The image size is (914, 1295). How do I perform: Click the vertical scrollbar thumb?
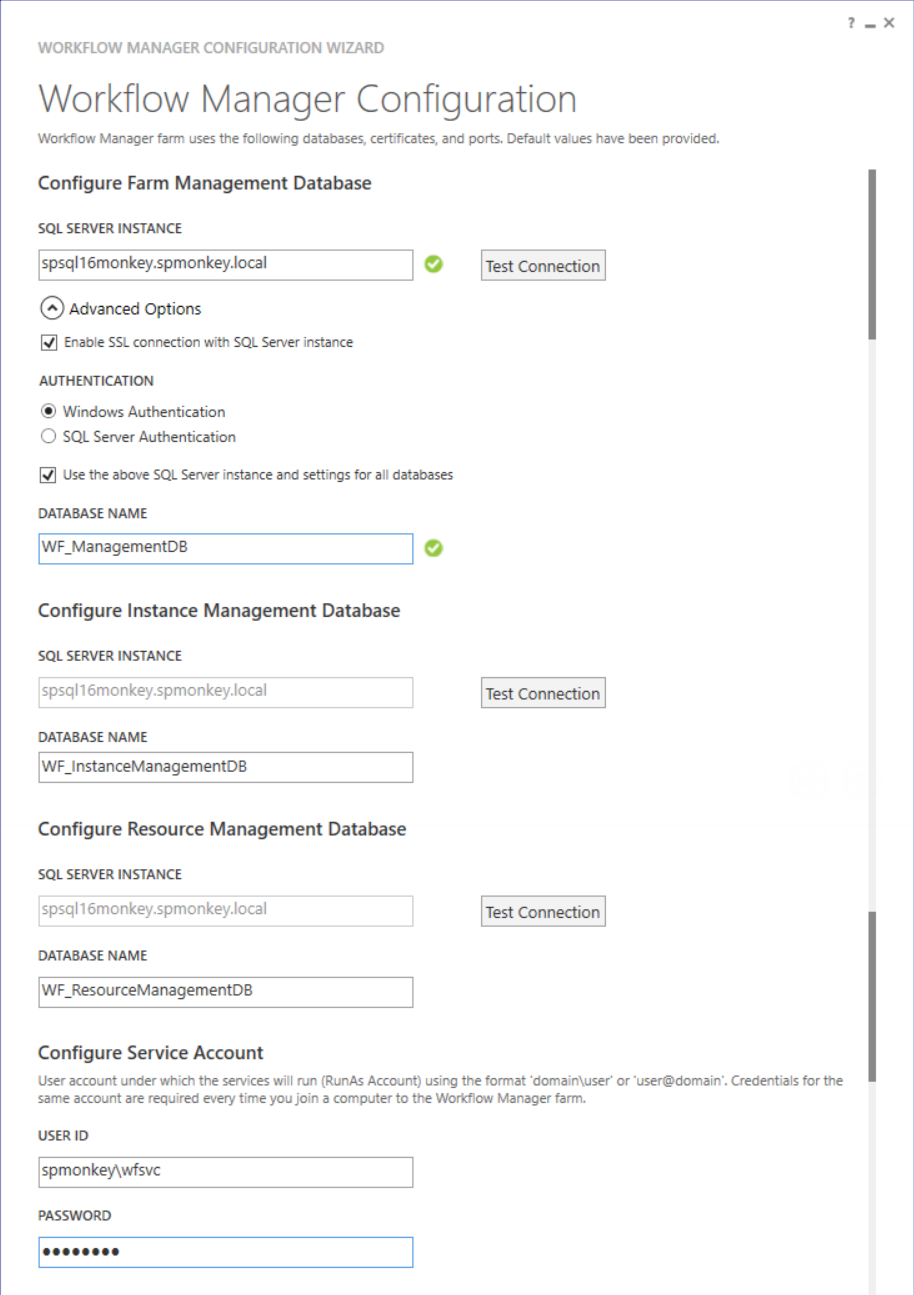point(872,255)
